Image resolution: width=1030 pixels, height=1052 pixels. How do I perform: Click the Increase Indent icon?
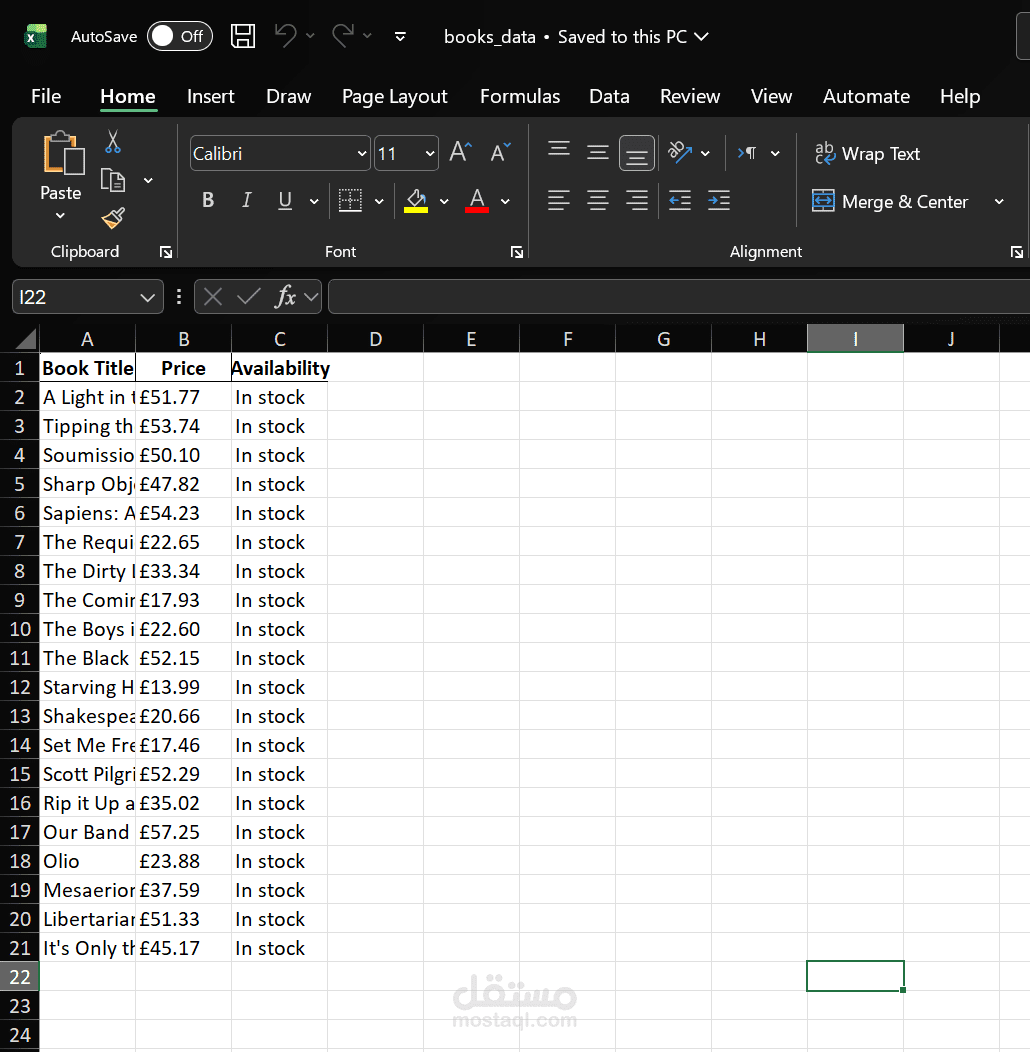point(719,200)
